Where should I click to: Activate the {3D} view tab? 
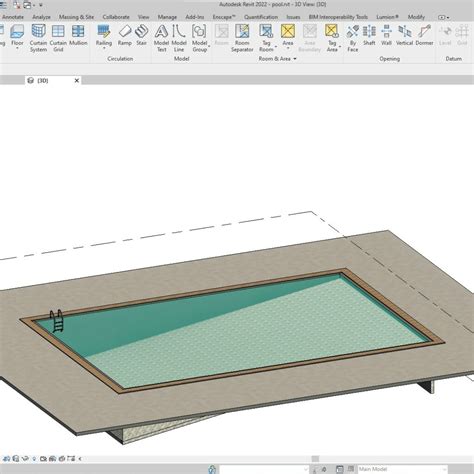[53, 80]
